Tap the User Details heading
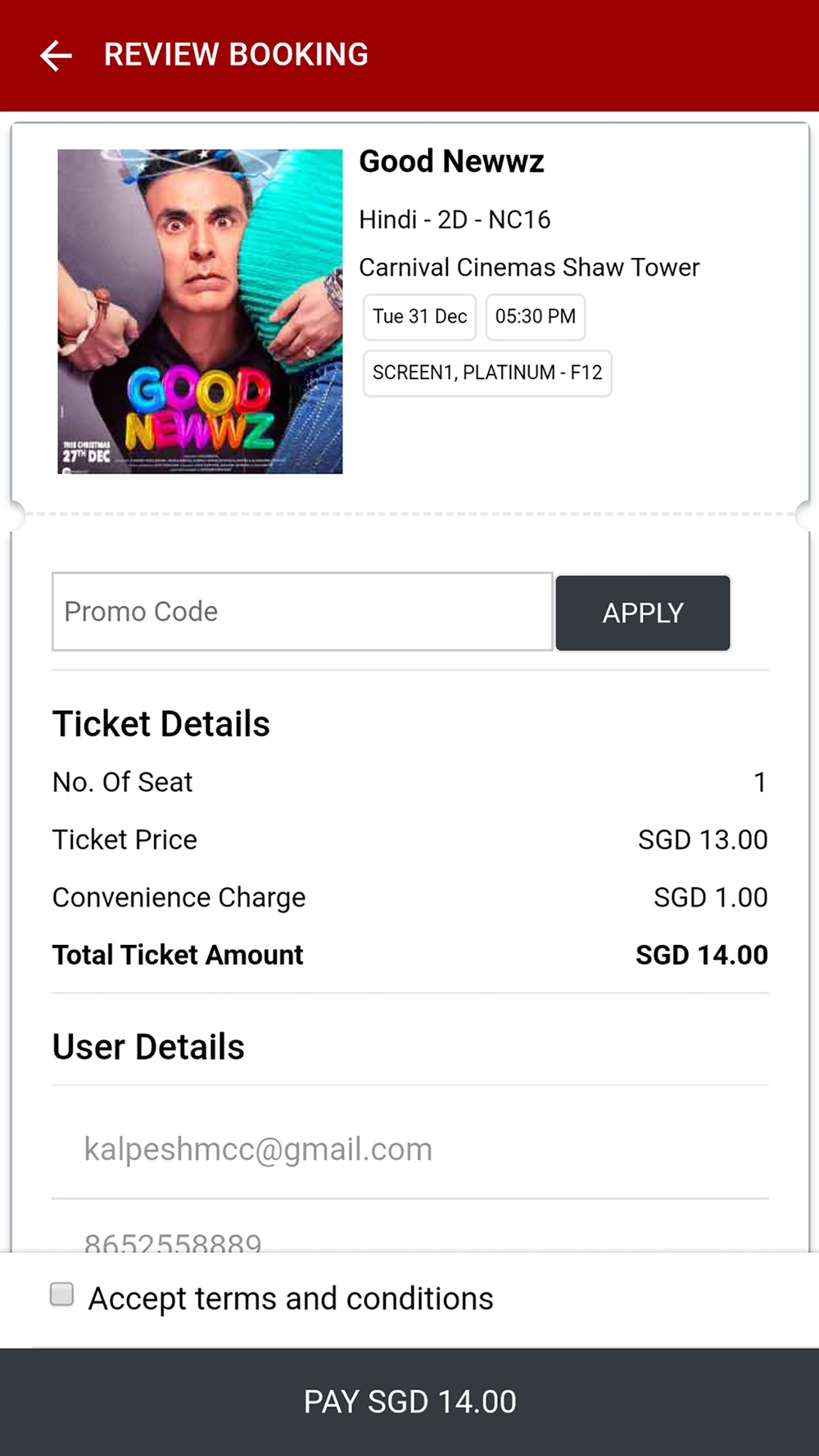The width and height of the screenshot is (819, 1456). click(x=148, y=1047)
